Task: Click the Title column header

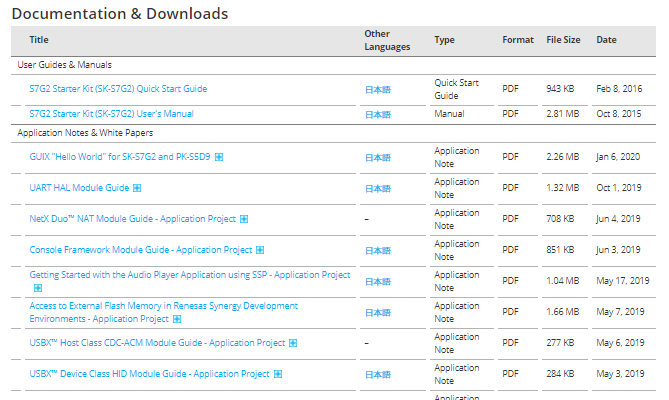Action: point(39,40)
